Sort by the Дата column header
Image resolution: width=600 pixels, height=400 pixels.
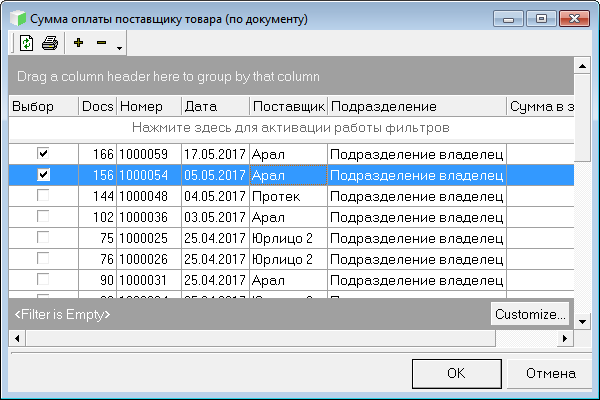(x=215, y=106)
